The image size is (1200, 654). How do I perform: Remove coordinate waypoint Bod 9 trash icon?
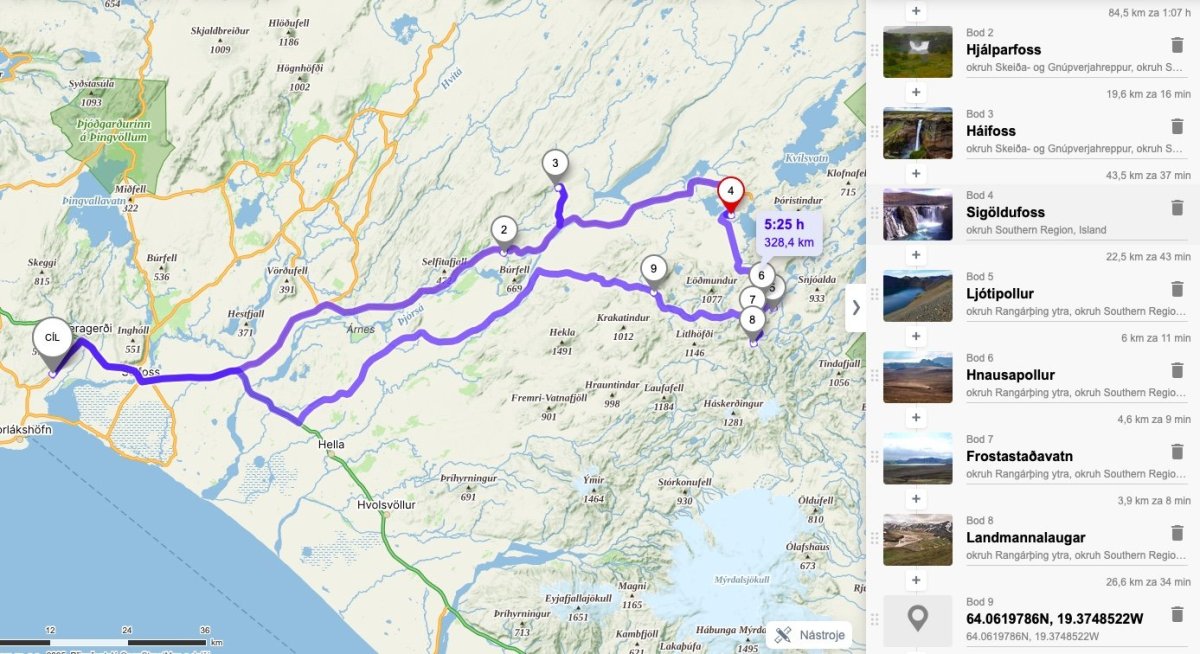point(1176,614)
